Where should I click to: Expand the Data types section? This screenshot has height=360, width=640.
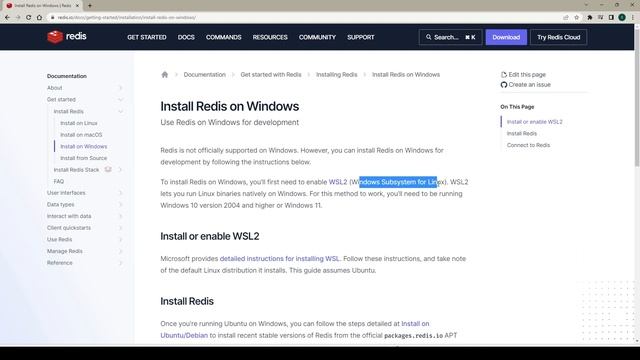(120, 204)
